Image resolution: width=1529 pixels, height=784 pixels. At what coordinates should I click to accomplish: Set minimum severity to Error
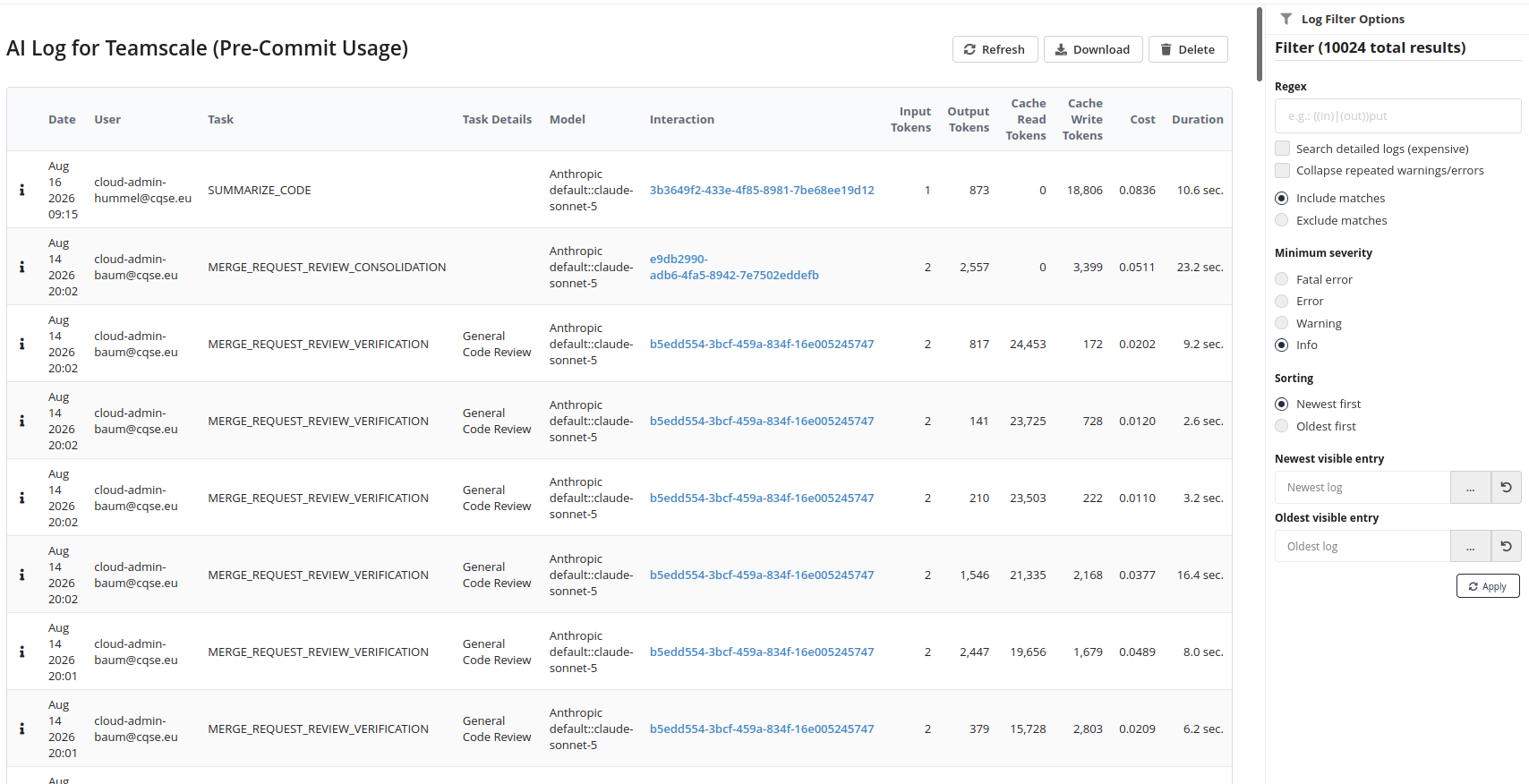point(1282,301)
